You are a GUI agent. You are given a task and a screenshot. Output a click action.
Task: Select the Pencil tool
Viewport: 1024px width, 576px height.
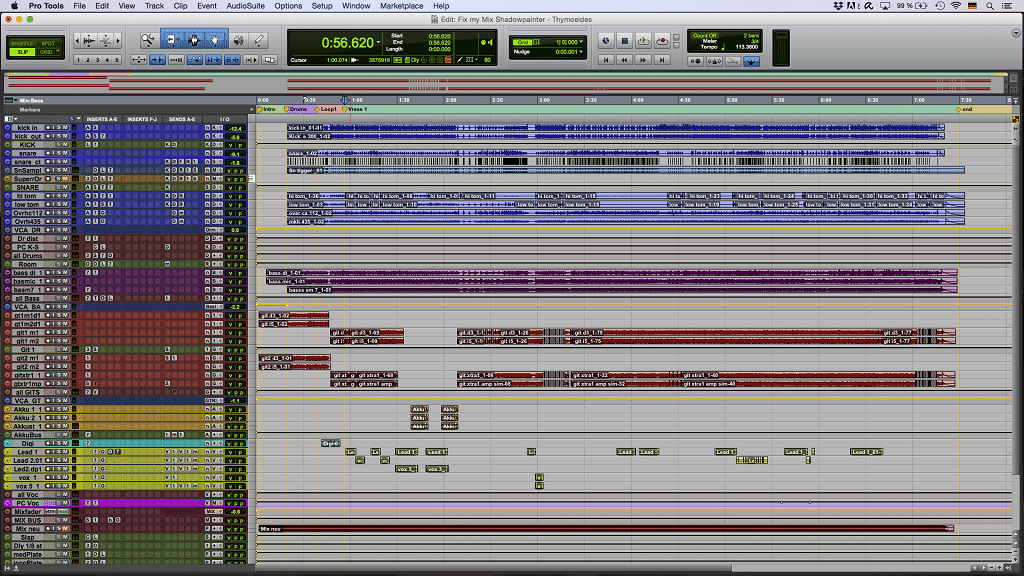click(x=259, y=40)
